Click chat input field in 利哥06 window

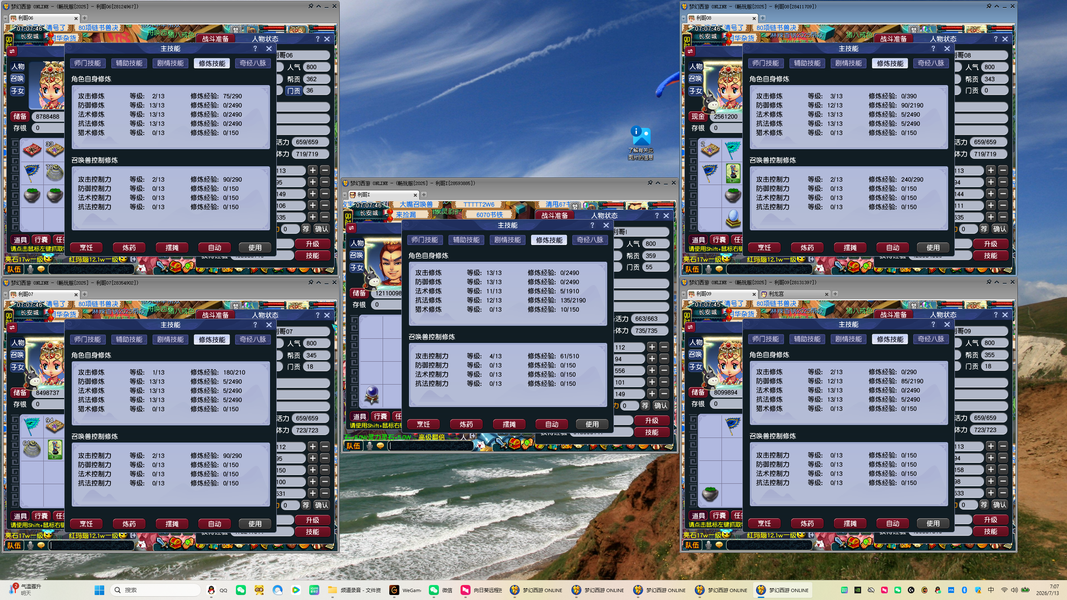coord(90,269)
